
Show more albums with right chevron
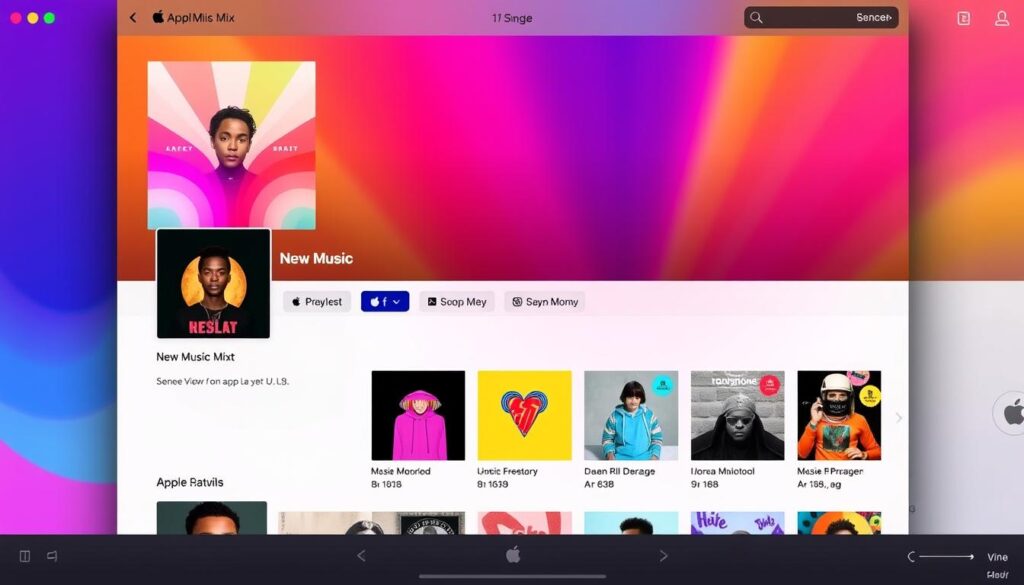point(899,418)
